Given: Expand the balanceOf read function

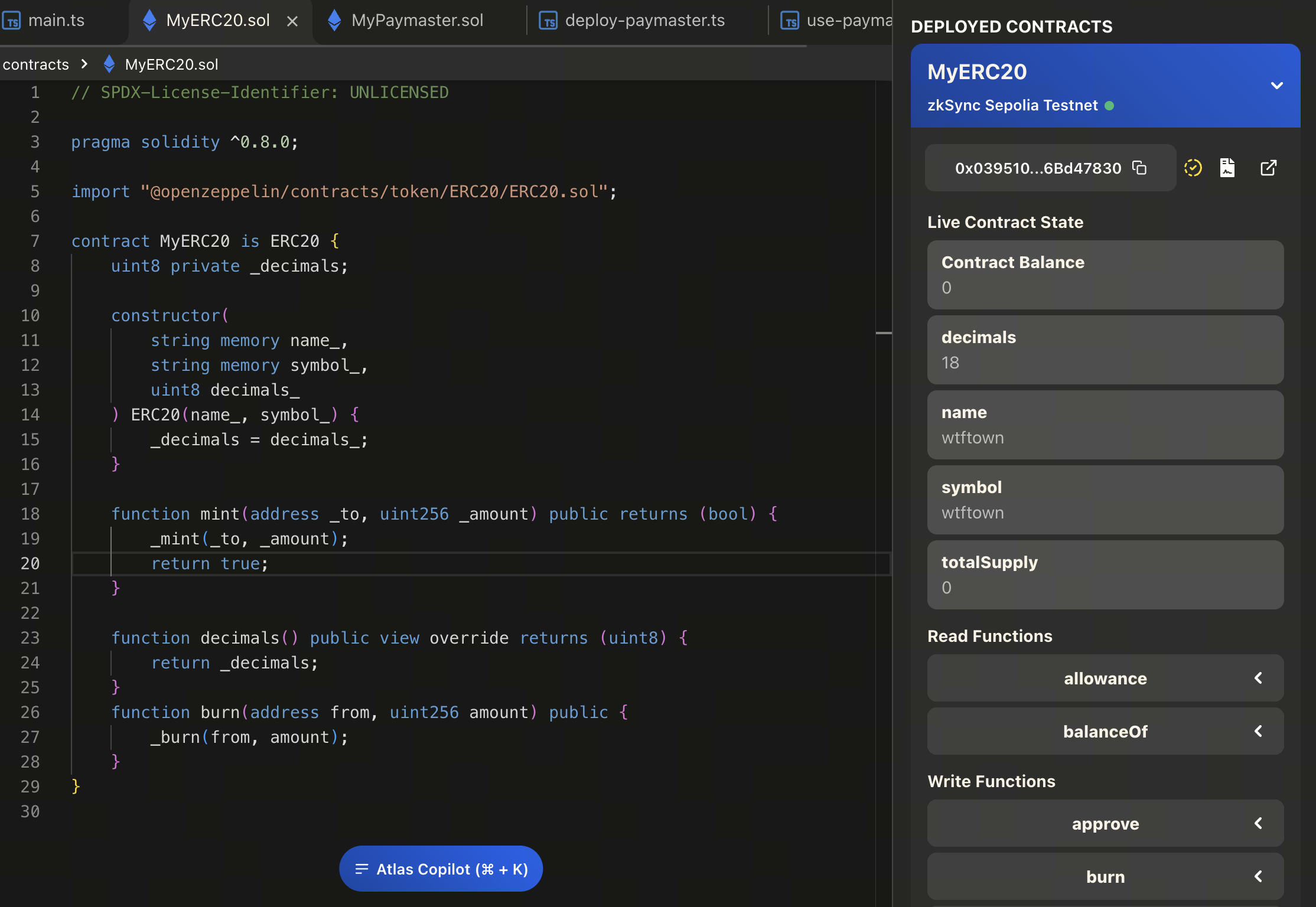Looking at the screenshot, I should tap(1105, 731).
